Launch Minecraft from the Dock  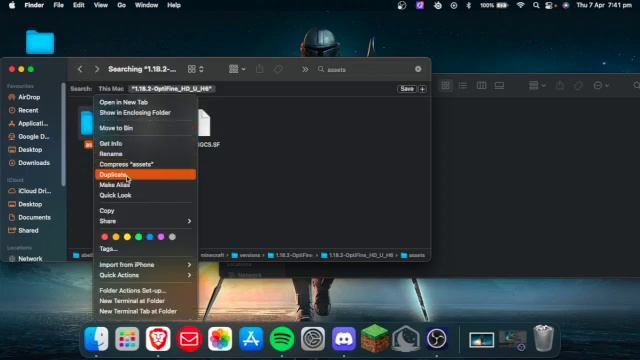(x=375, y=338)
